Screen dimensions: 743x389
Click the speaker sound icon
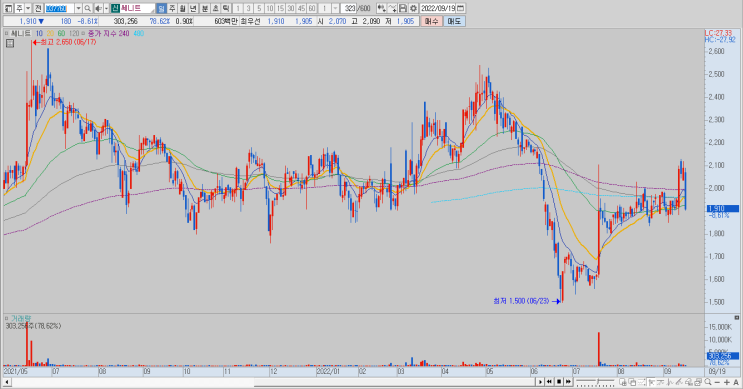point(98,9)
